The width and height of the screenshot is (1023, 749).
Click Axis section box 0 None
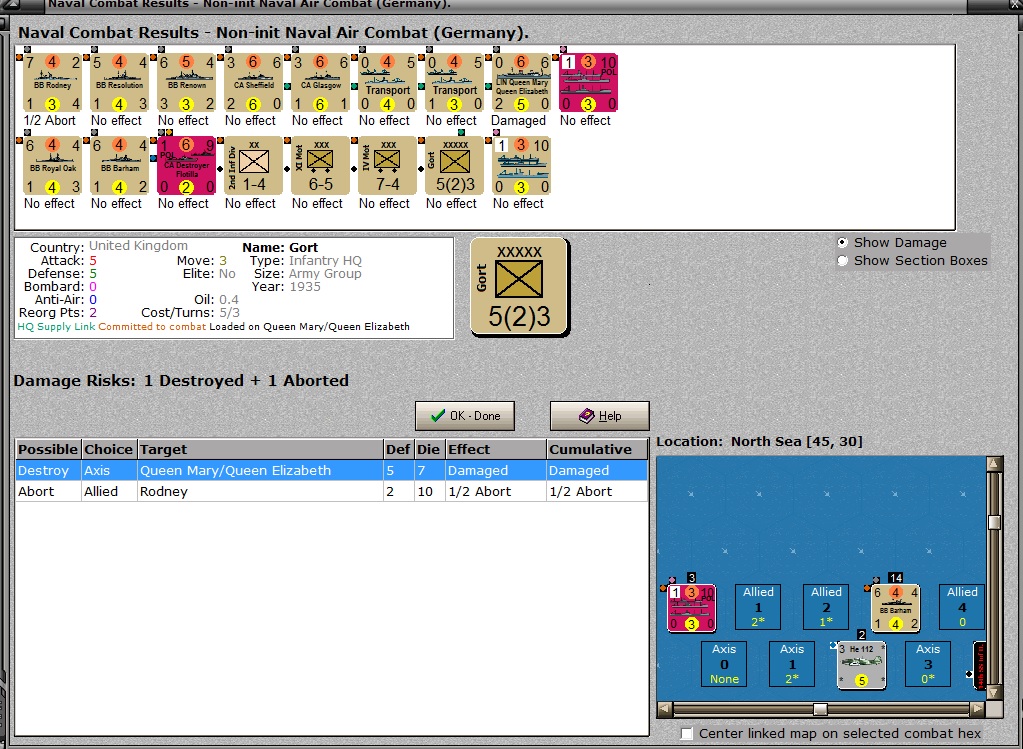[724, 664]
